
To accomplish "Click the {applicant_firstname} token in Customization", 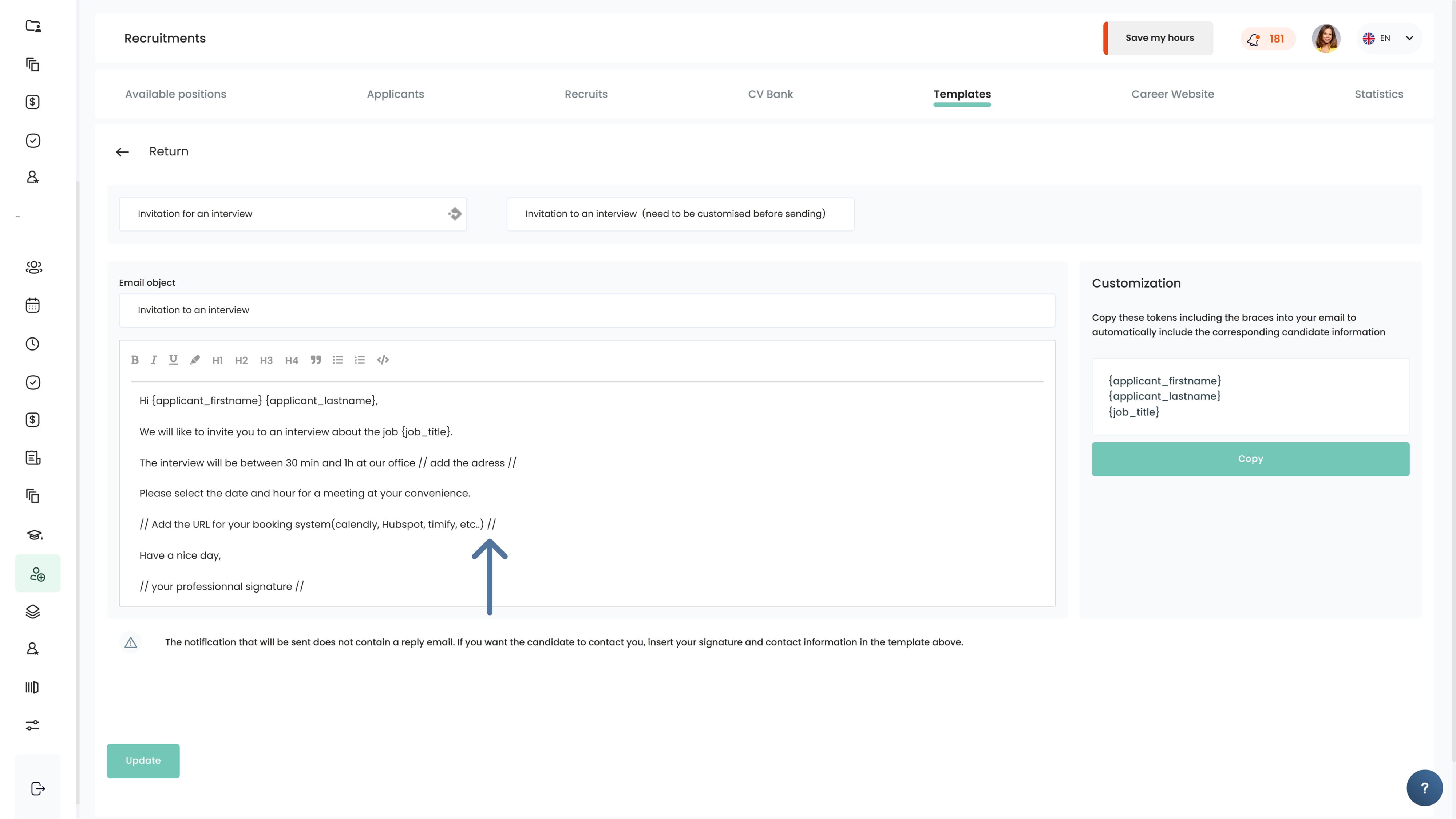I will click(x=1165, y=381).
